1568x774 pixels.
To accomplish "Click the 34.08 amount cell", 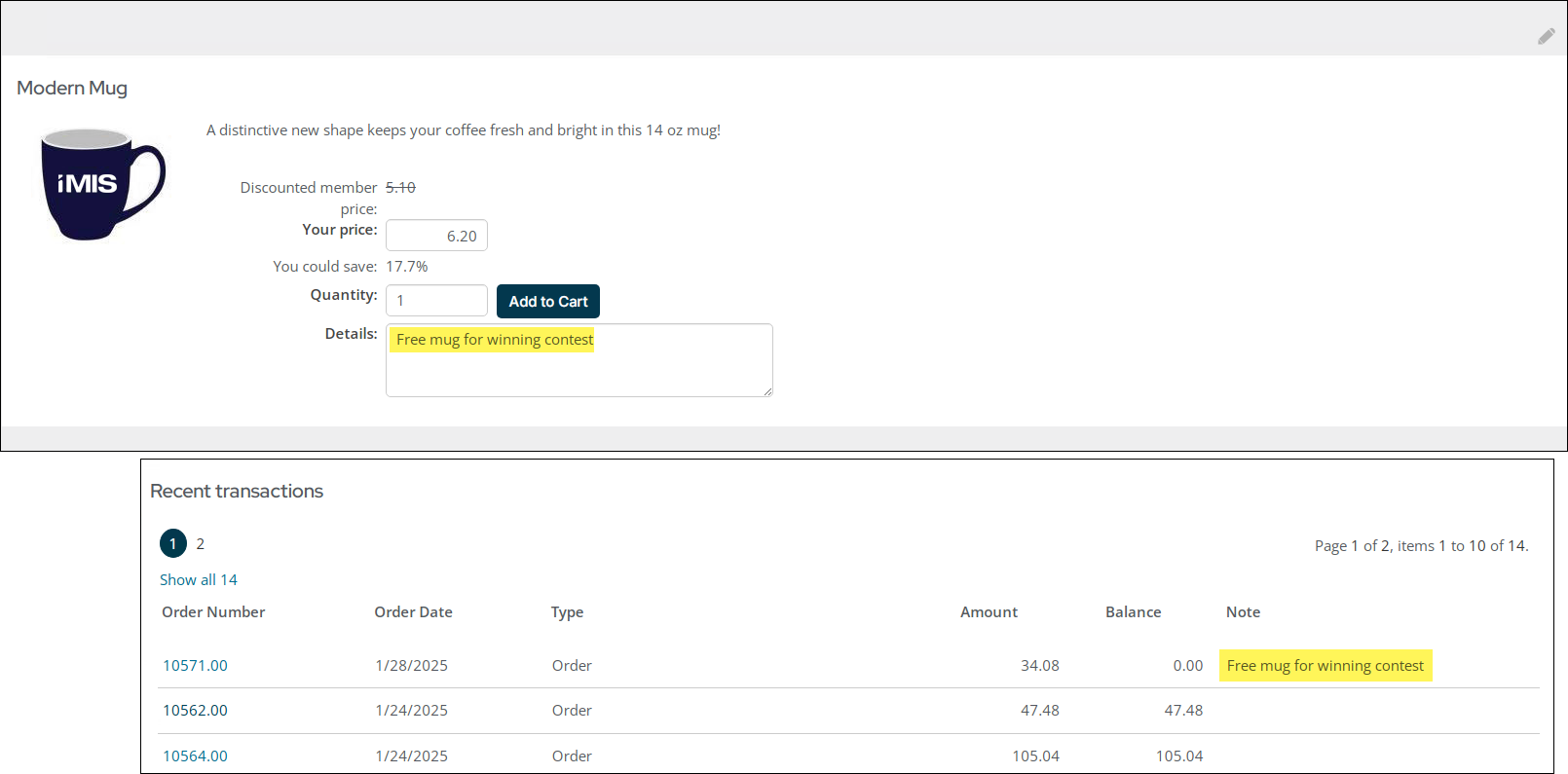I will tap(1040, 666).
